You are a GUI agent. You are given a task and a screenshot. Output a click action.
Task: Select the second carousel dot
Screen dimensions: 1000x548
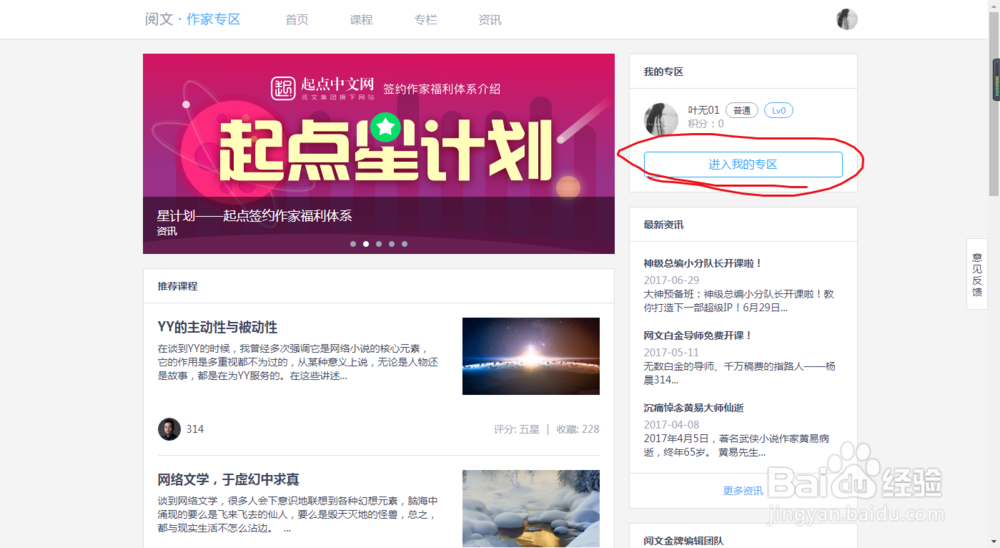(365, 244)
